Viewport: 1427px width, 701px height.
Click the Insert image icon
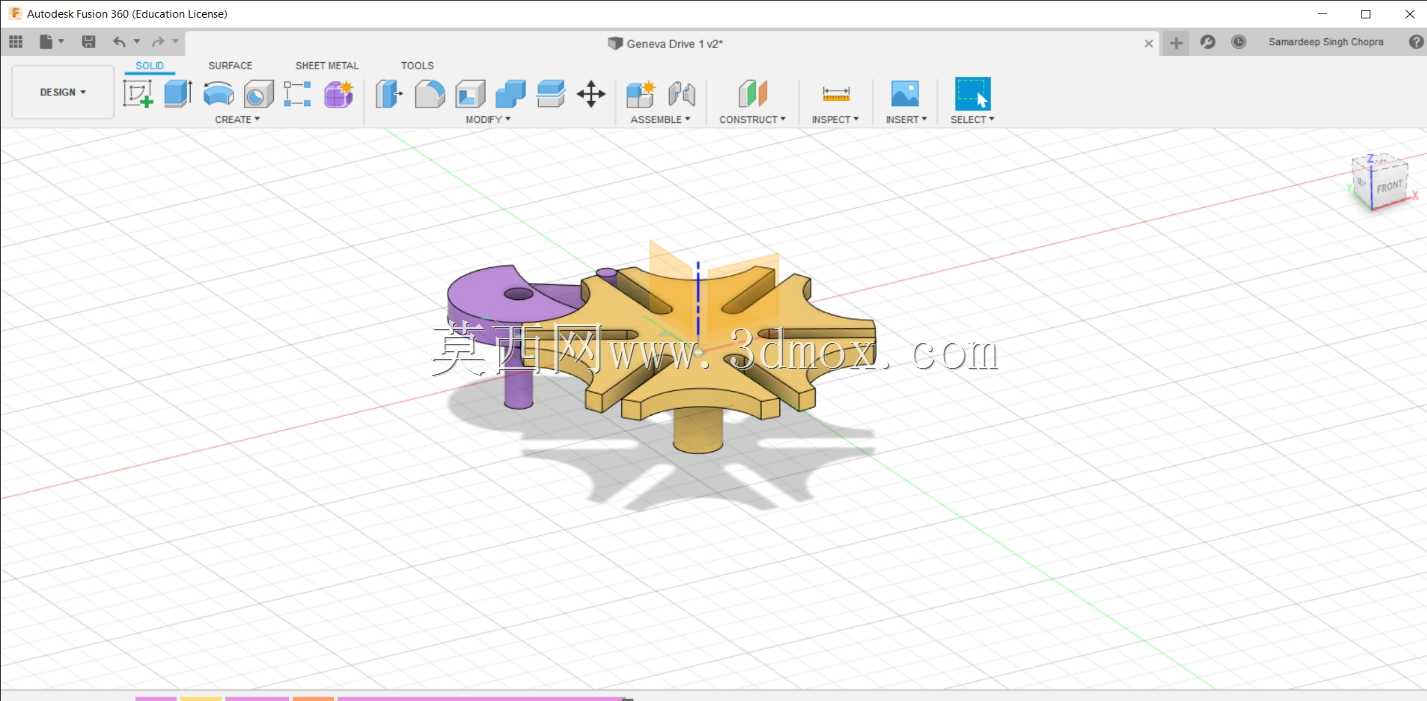pyautogui.click(x=905, y=94)
